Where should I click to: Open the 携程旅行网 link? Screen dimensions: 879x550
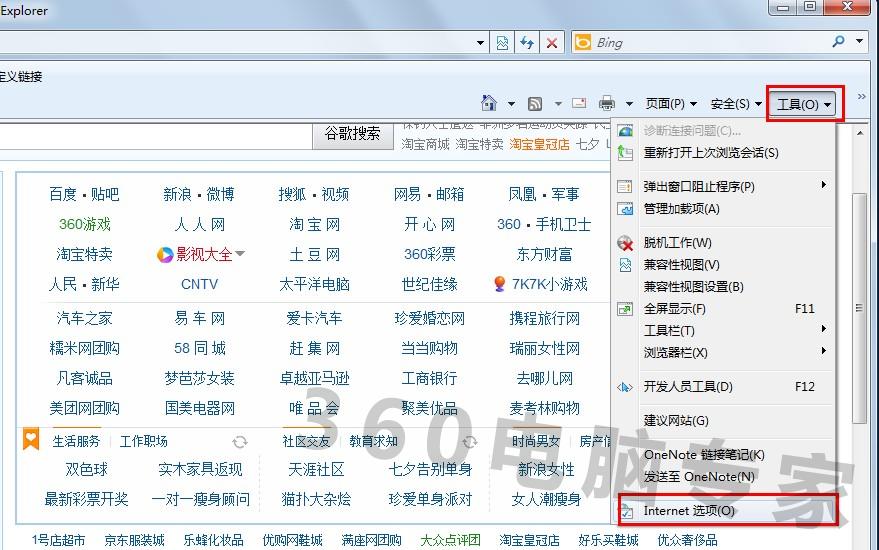[x=544, y=318]
